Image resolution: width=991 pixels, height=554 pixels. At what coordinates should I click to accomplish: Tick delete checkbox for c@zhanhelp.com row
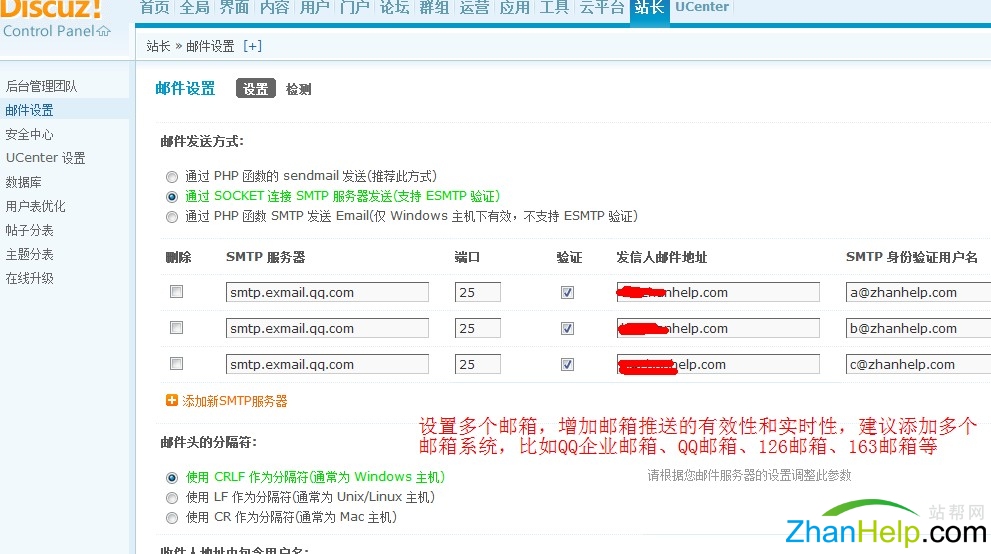tap(176, 363)
